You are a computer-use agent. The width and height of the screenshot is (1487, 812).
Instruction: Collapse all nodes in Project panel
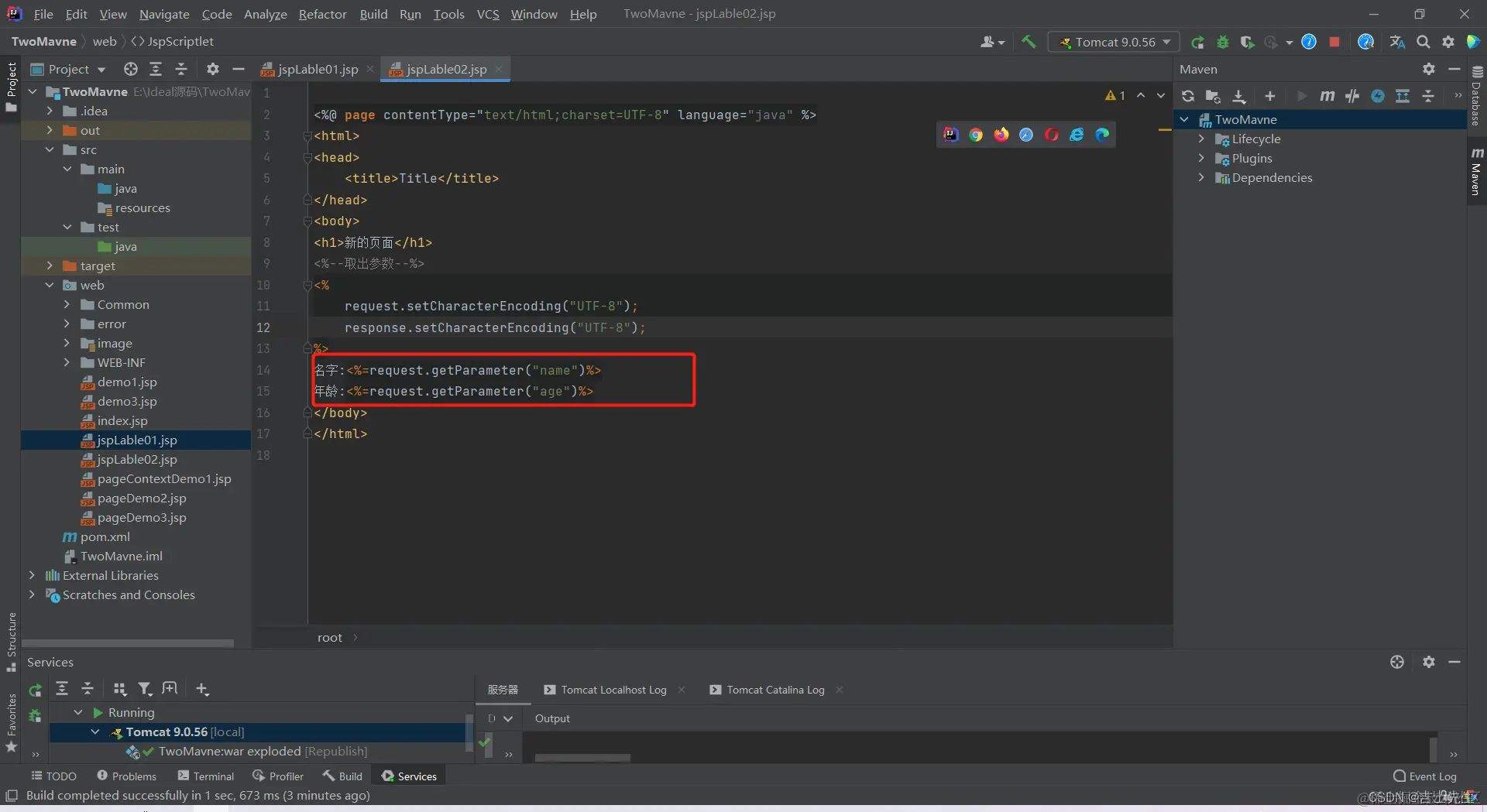[x=181, y=69]
